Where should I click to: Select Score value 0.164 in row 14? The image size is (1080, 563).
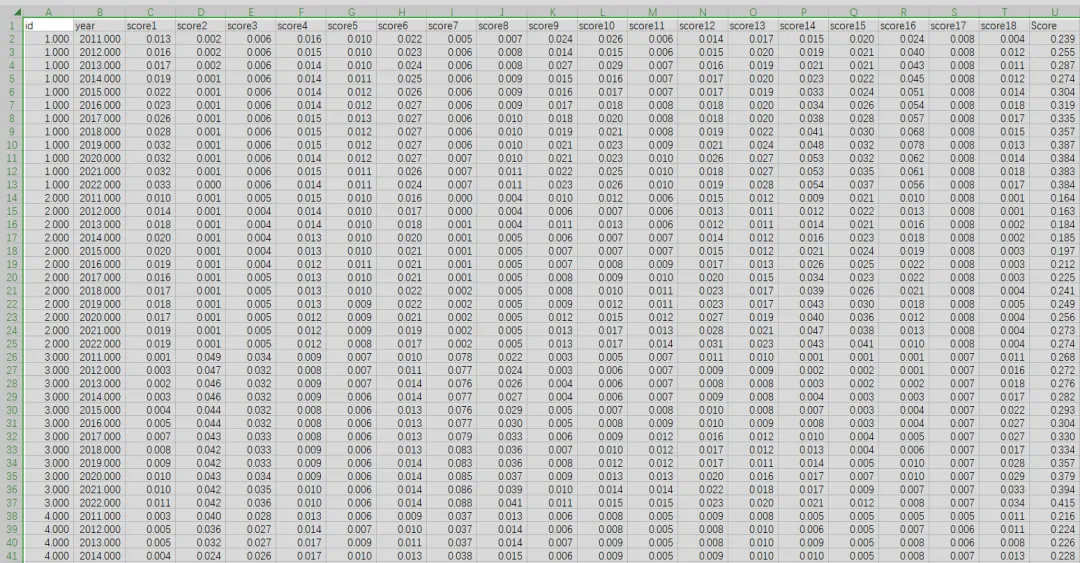(1054, 198)
